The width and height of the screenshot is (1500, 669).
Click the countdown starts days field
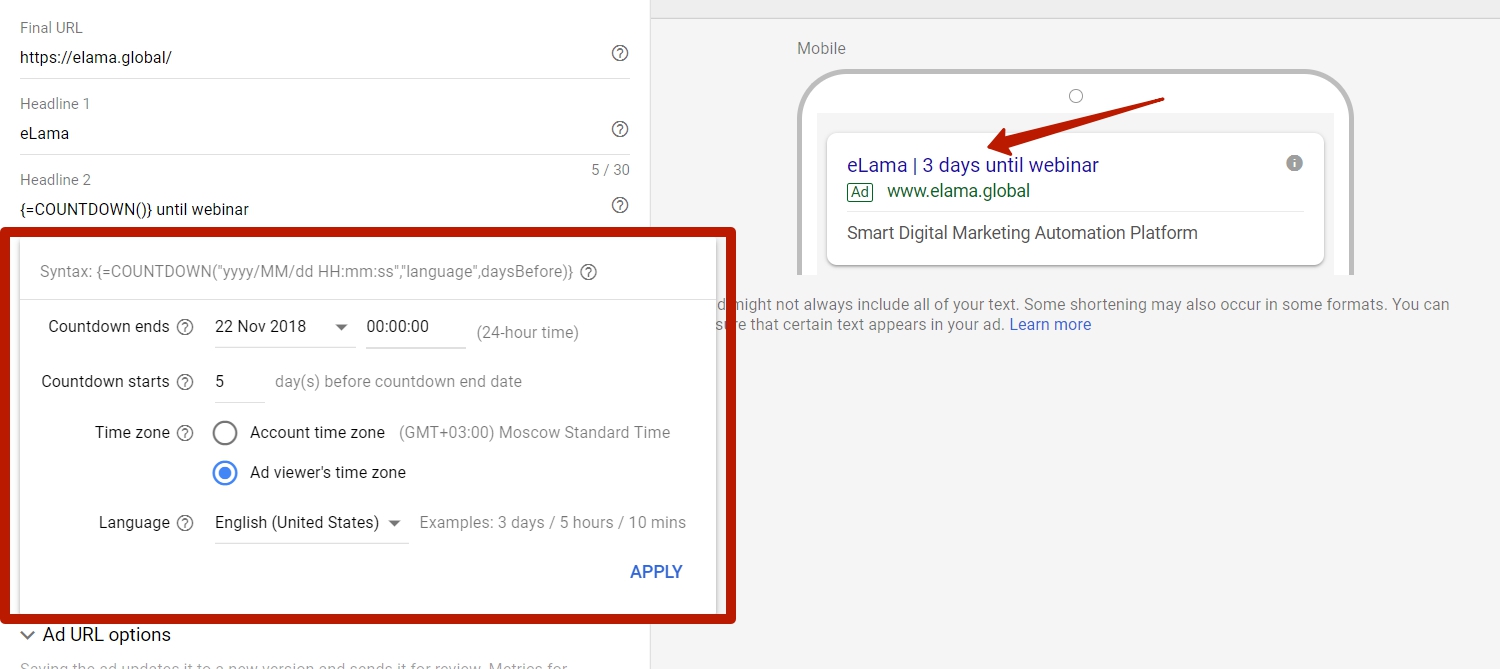(x=238, y=382)
